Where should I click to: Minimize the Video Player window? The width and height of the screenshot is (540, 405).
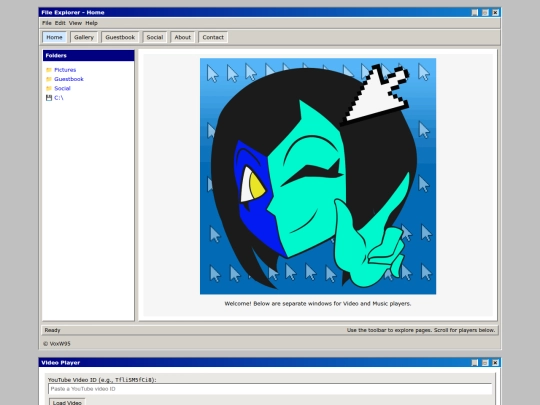click(475, 363)
